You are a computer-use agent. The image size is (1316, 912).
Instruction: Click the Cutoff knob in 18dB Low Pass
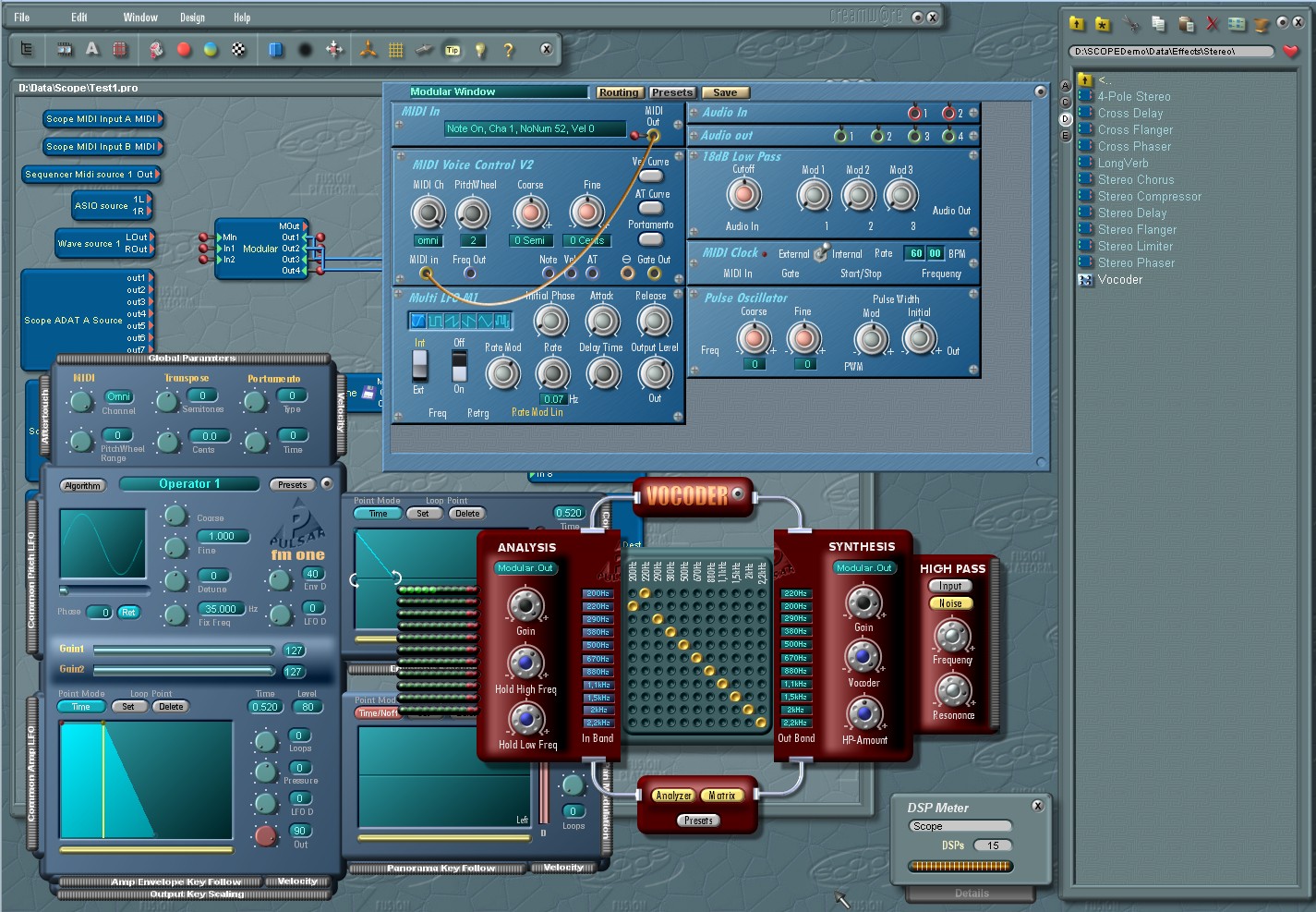(x=743, y=195)
